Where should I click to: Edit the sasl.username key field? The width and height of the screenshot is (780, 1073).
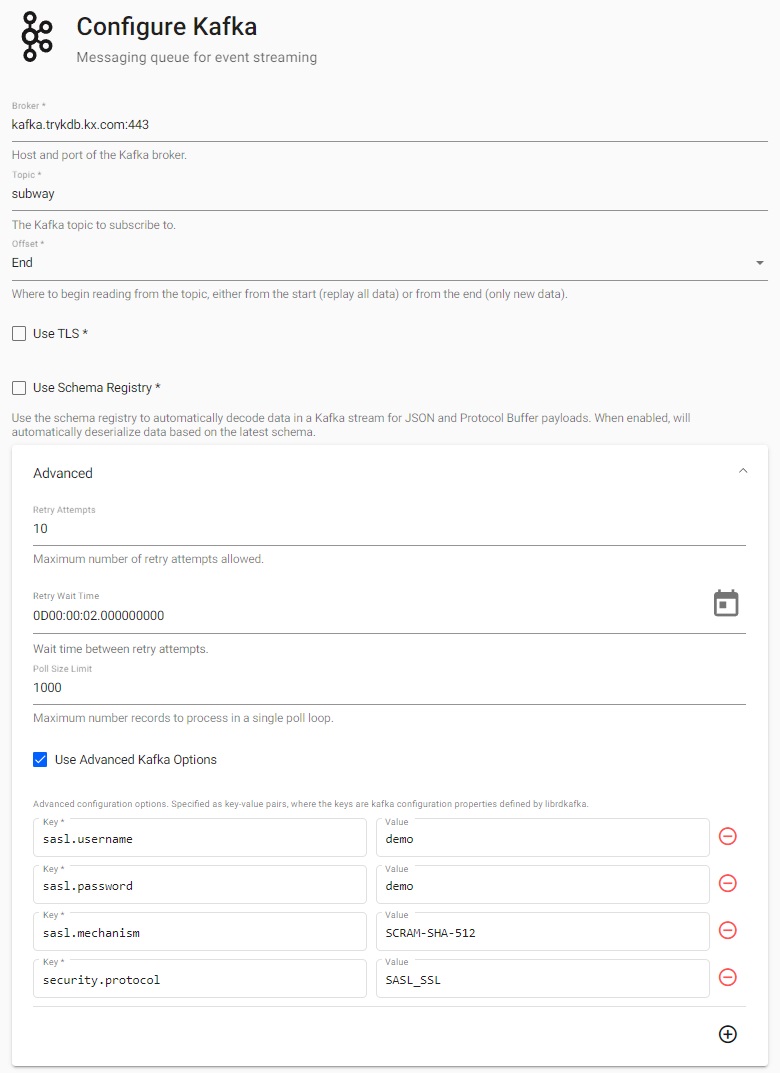200,838
